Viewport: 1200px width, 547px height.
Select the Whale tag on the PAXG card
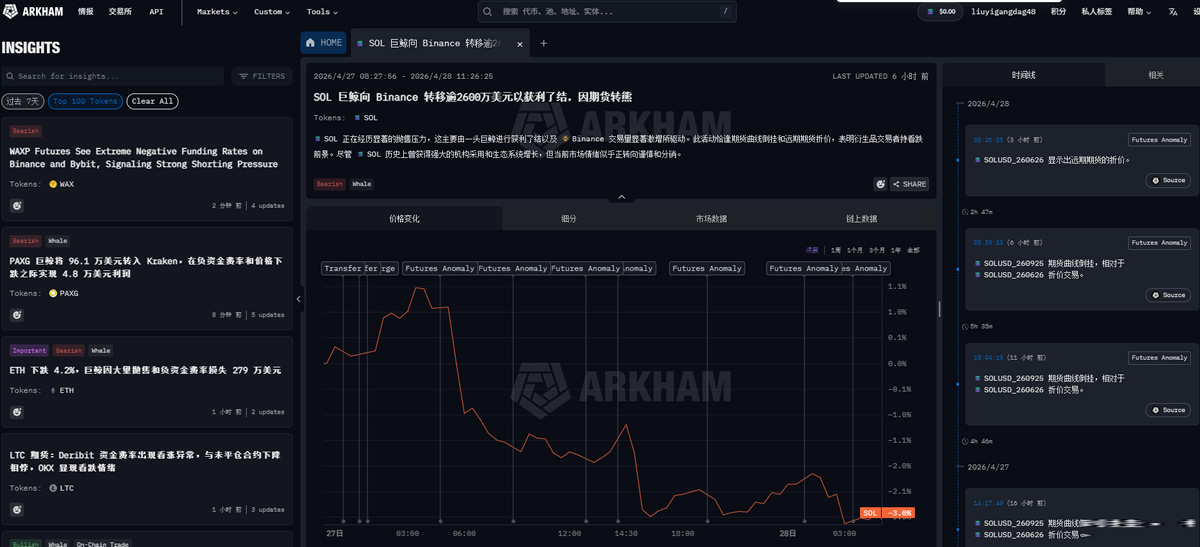[x=58, y=241]
